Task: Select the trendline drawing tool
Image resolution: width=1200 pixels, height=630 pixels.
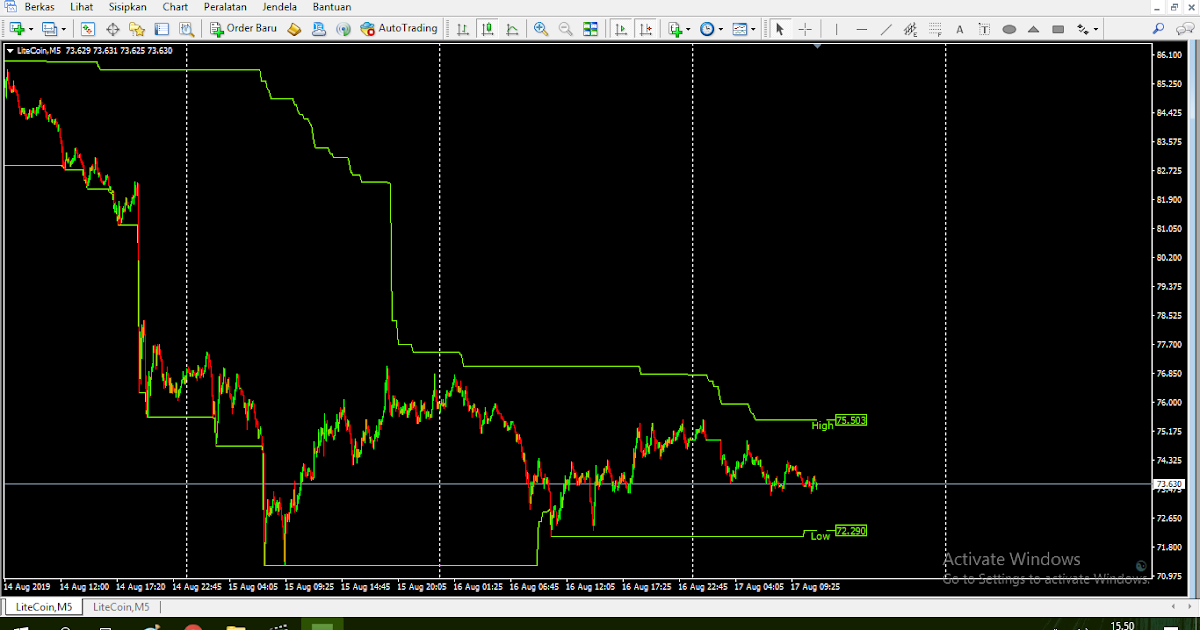Action: pyautogui.click(x=888, y=28)
